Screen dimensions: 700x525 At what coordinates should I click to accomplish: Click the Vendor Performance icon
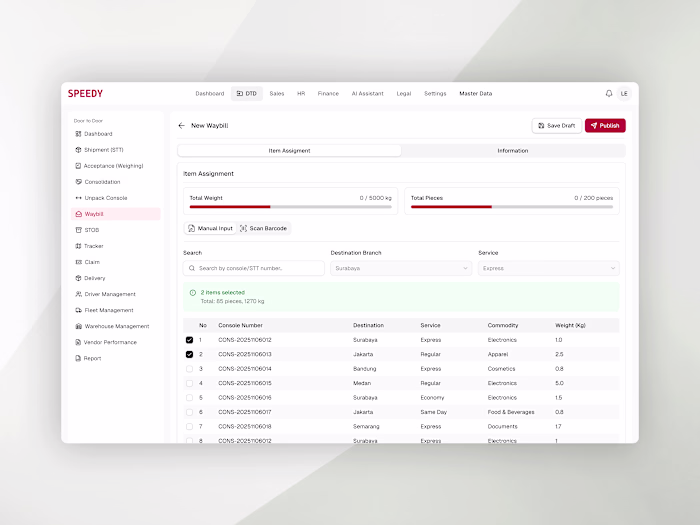(x=79, y=342)
